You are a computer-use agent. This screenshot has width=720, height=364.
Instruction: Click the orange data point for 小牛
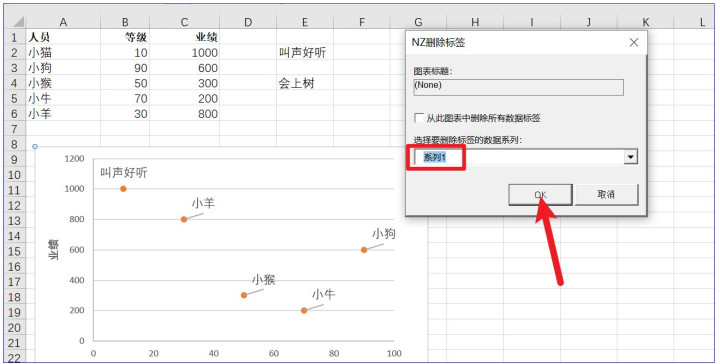[x=304, y=310]
